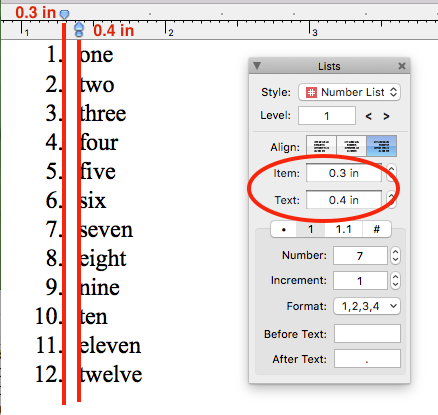The width and height of the screenshot is (438, 415).
Task: Click the Number field showing 7
Action: tap(360, 256)
